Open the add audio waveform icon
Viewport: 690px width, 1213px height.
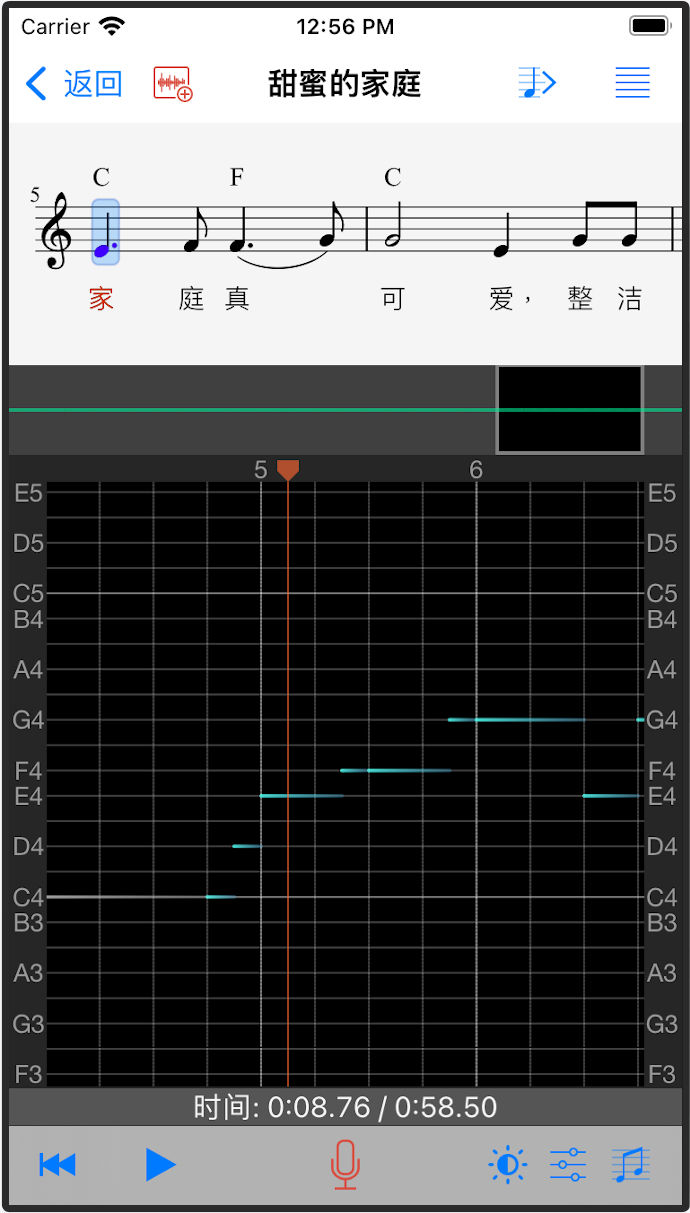pyautogui.click(x=172, y=84)
